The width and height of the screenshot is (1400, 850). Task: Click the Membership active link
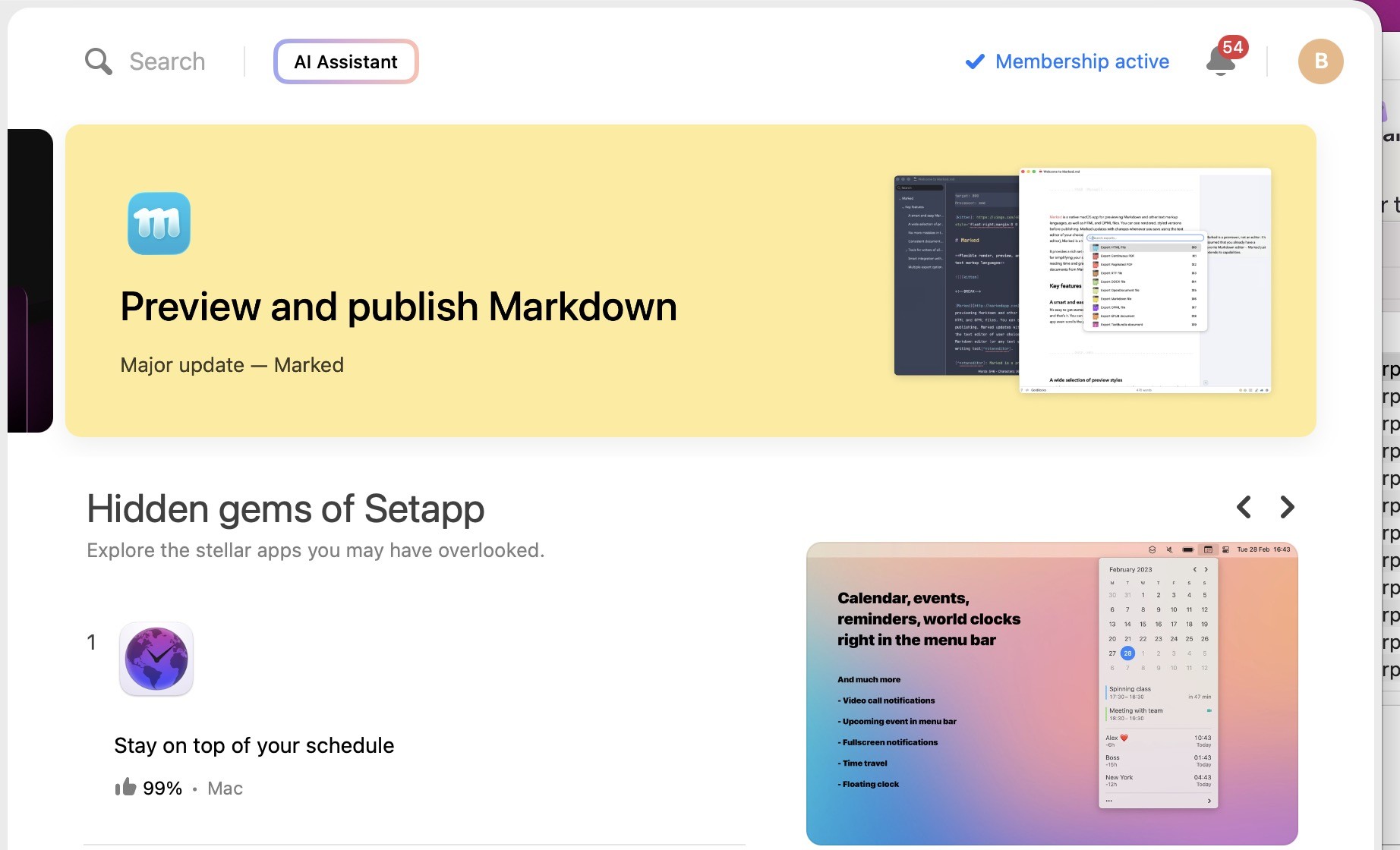1082,61
